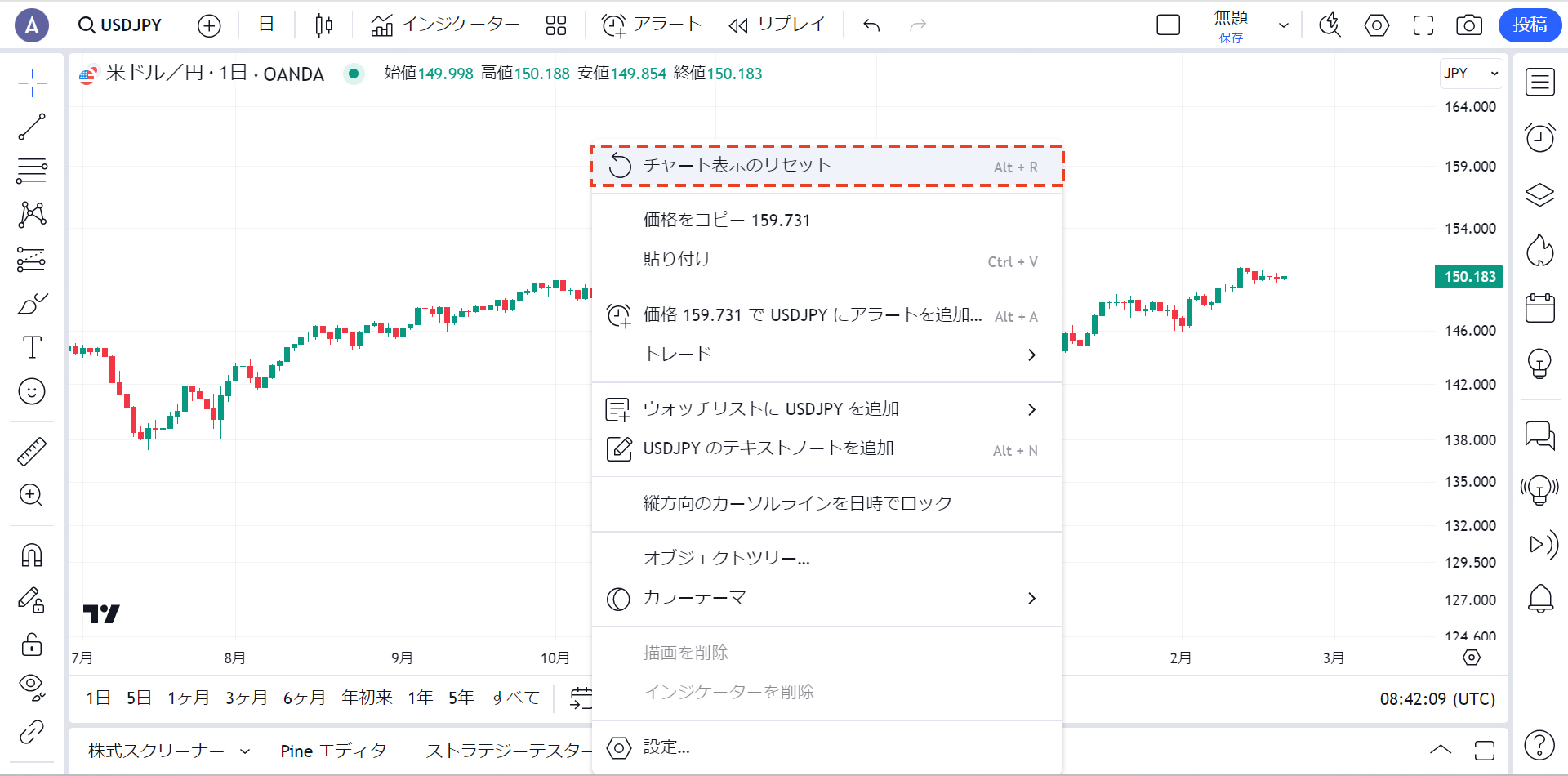
Task: Open the alerts clock panel
Action: coord(1540,137)
